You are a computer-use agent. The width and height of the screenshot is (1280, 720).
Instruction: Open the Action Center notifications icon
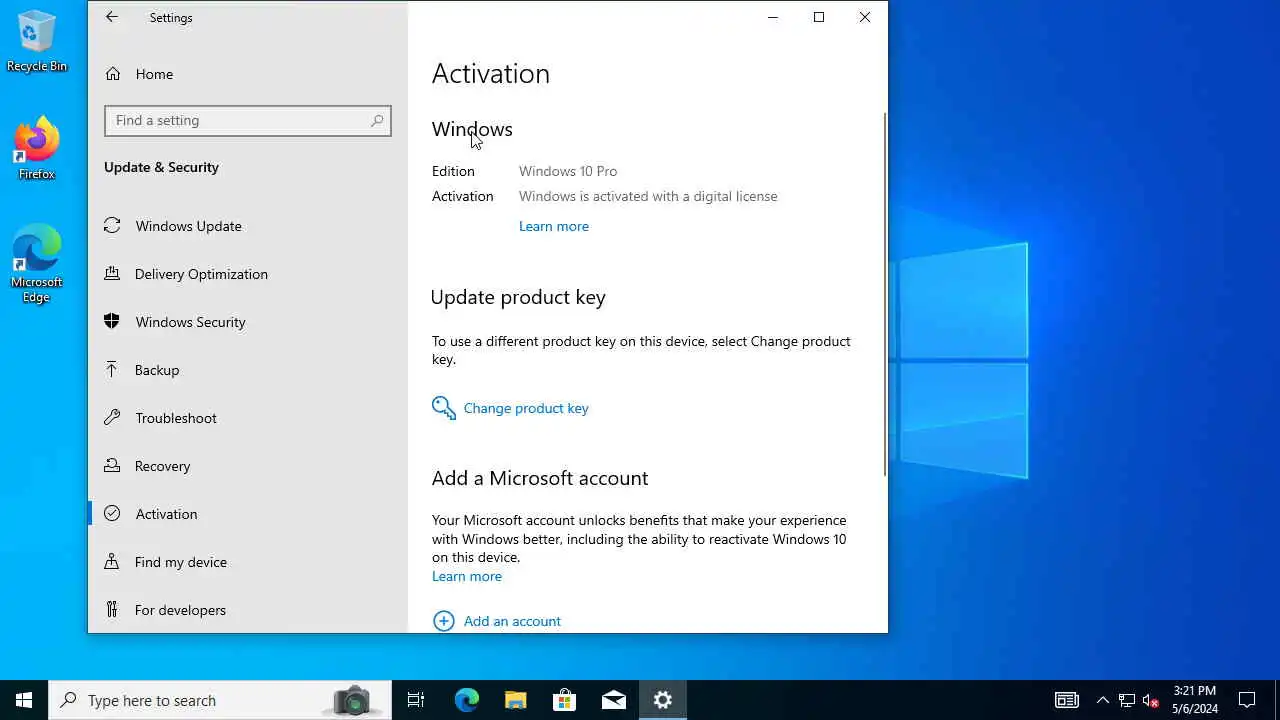(1247, 700)
